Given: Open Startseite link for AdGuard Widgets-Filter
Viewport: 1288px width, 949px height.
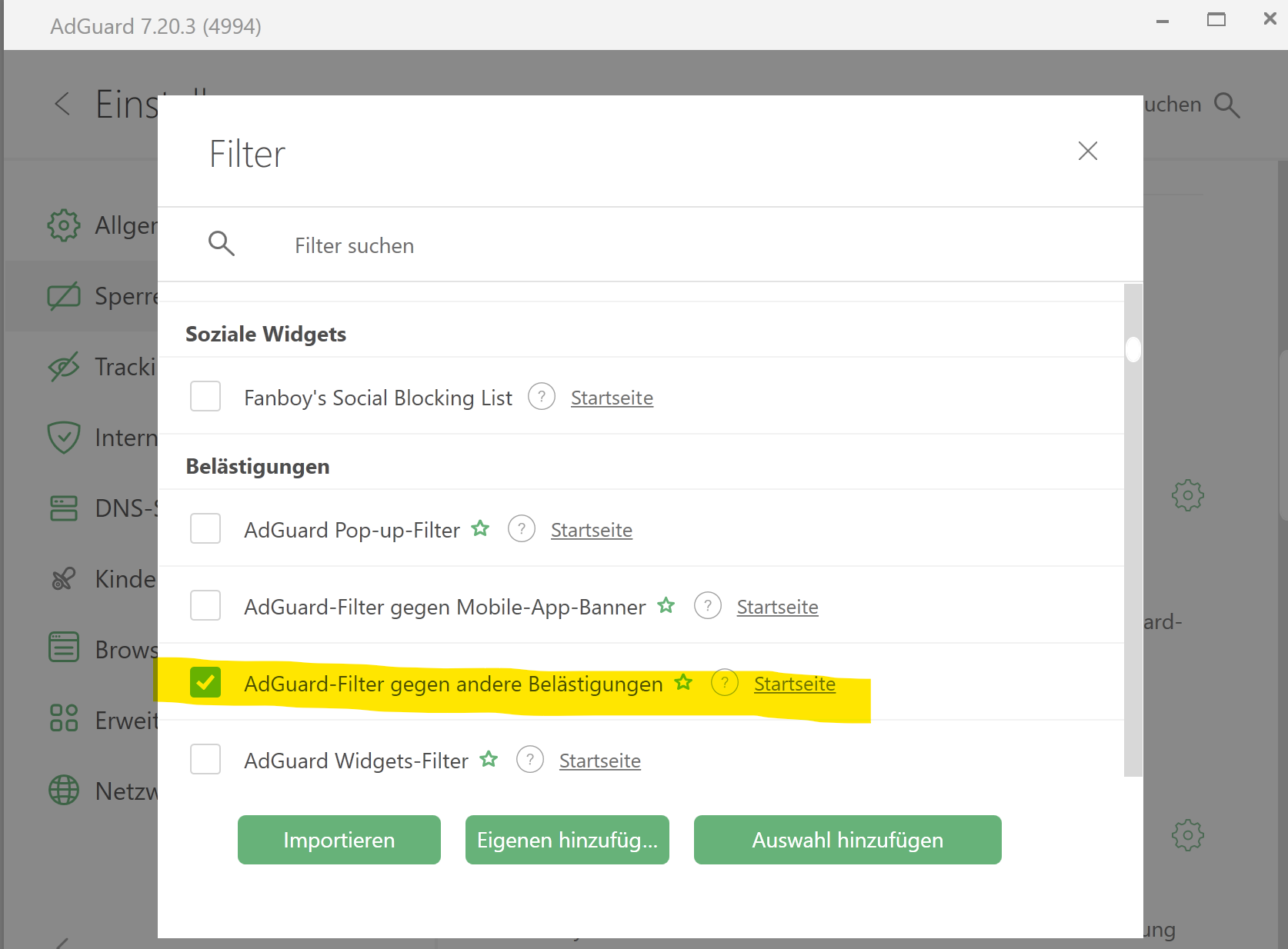Looking at the screenshot, I should tap(600, 761).
